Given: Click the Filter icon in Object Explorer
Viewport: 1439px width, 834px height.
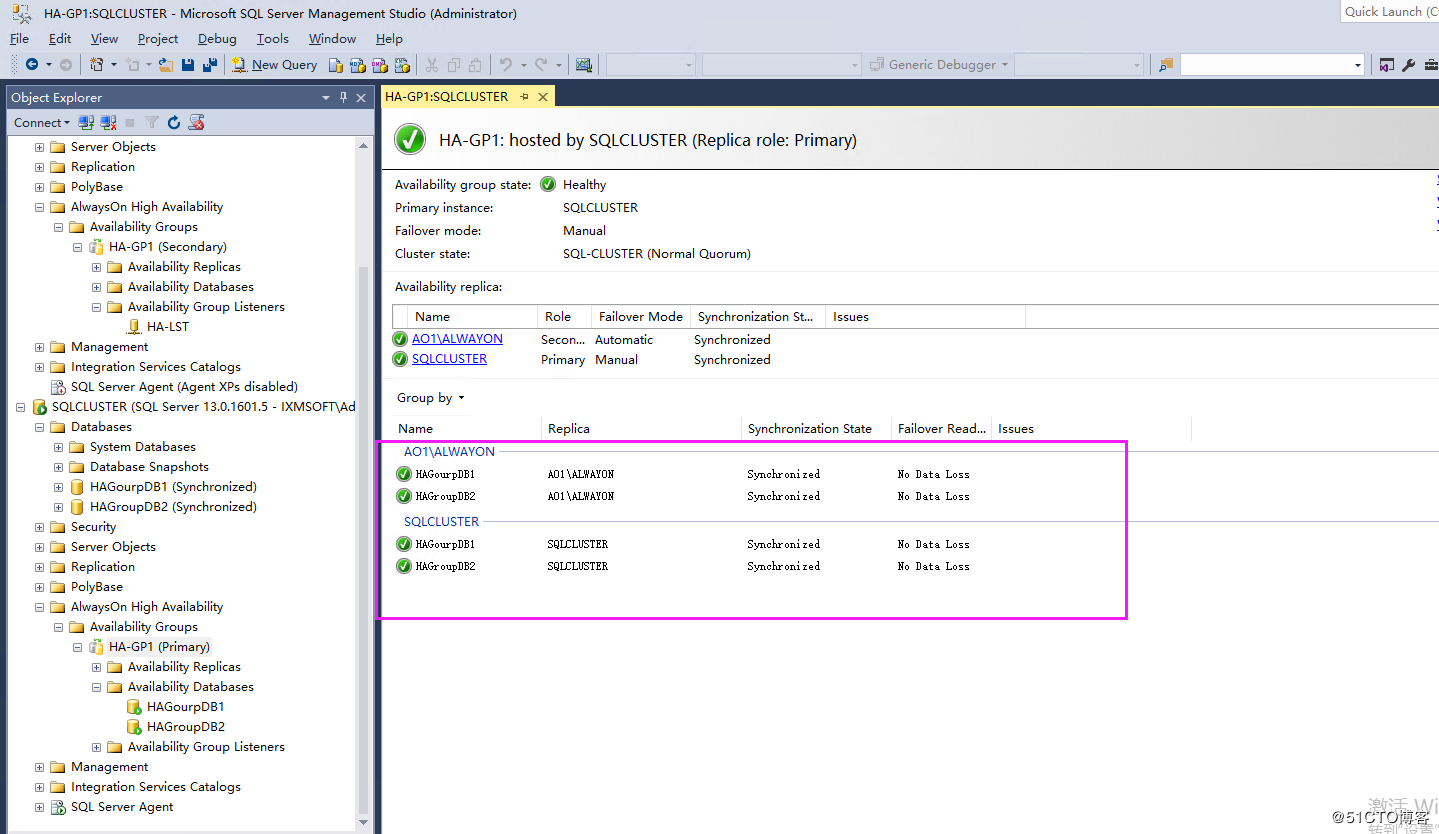Looking at the screenshot, I should tap(151, 122).
